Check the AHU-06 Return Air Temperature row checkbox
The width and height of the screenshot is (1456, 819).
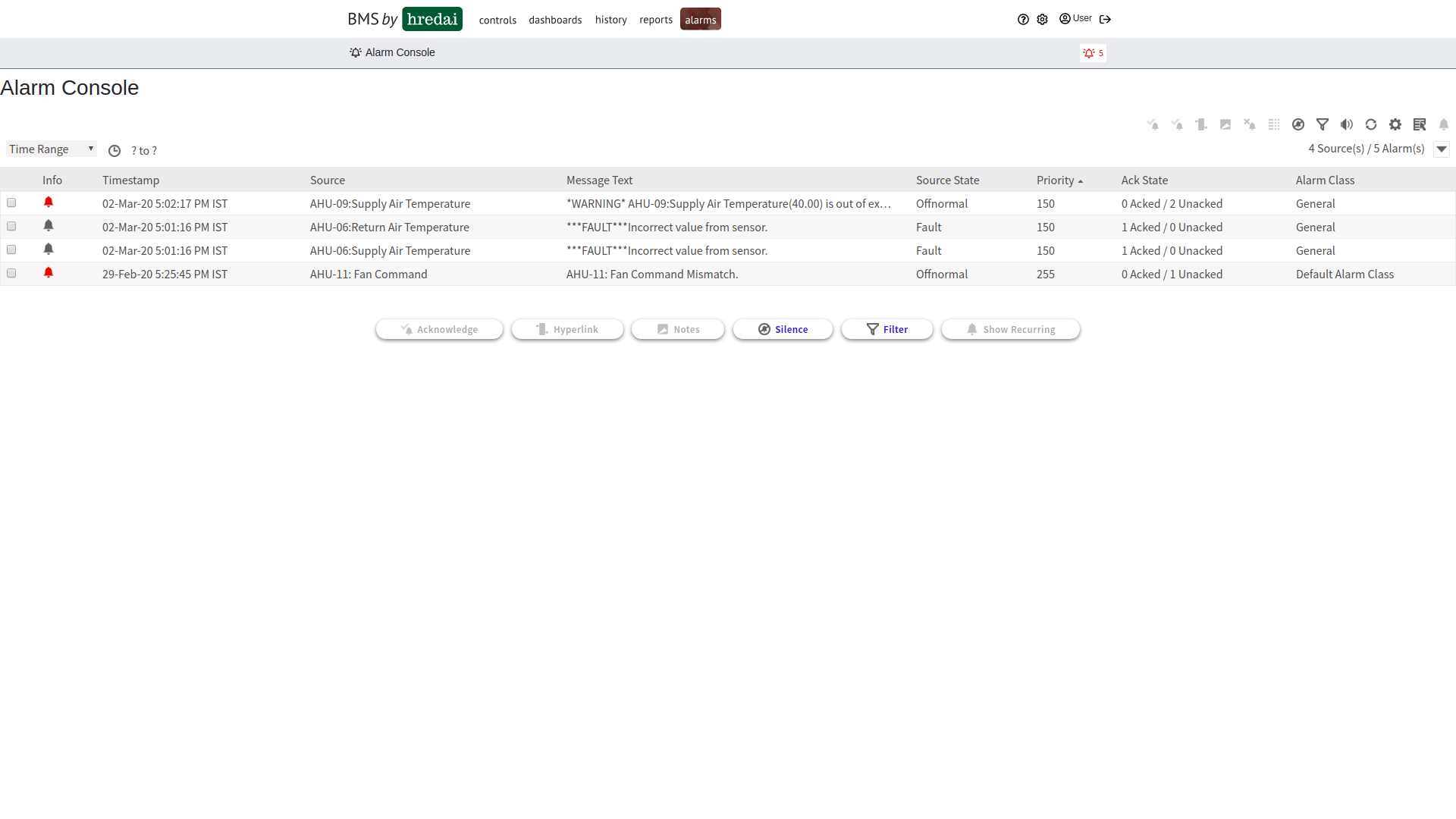[11, 226]
